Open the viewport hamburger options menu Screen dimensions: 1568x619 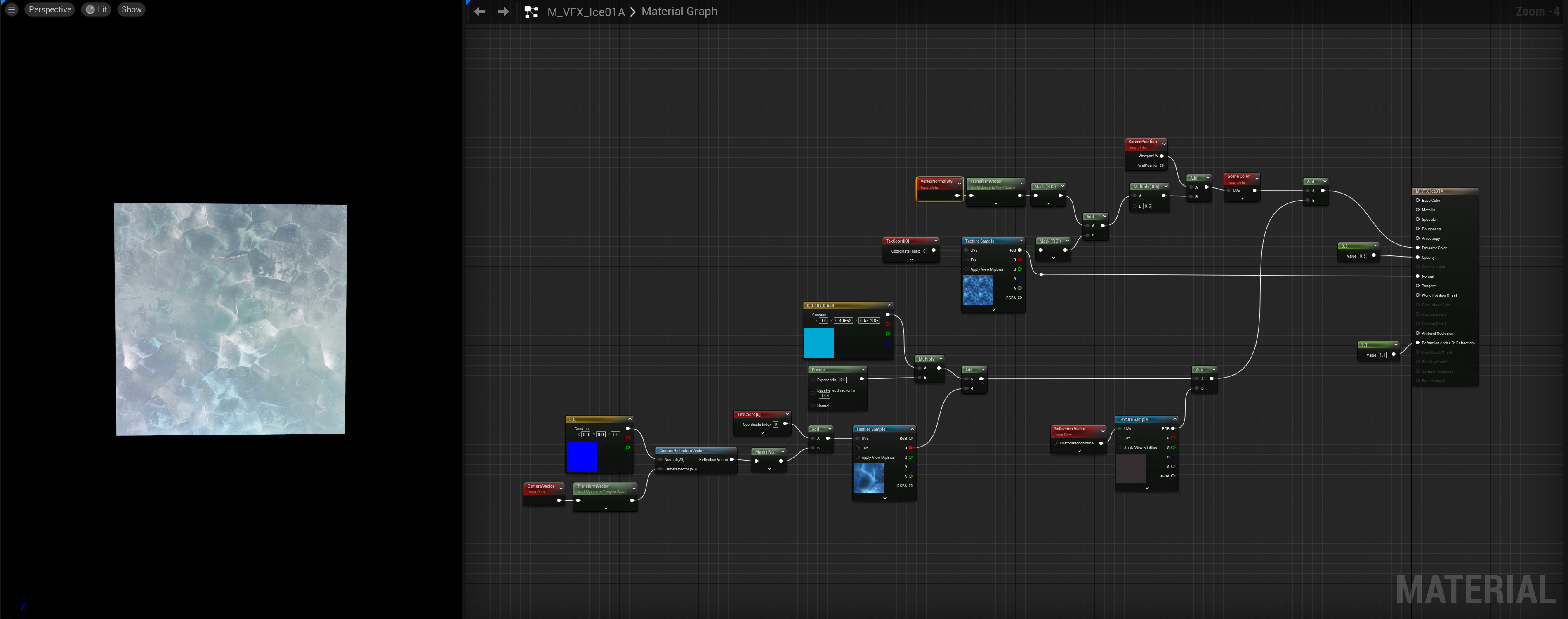tap(12, 10)
